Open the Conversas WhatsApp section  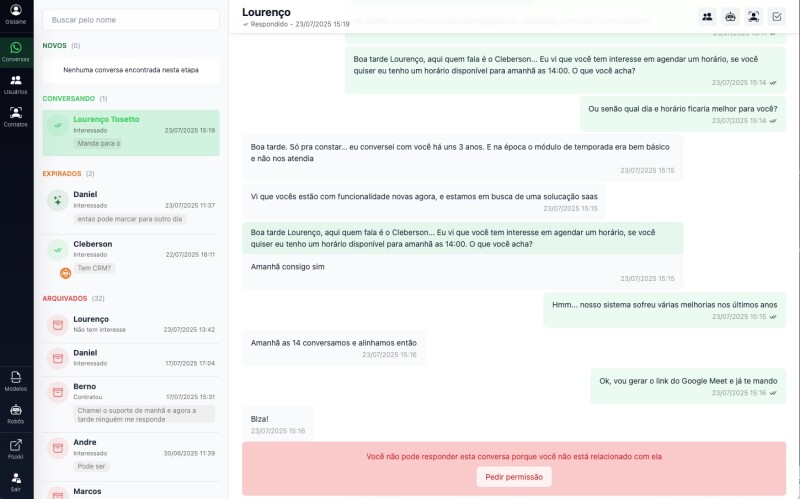coord(16,51)
